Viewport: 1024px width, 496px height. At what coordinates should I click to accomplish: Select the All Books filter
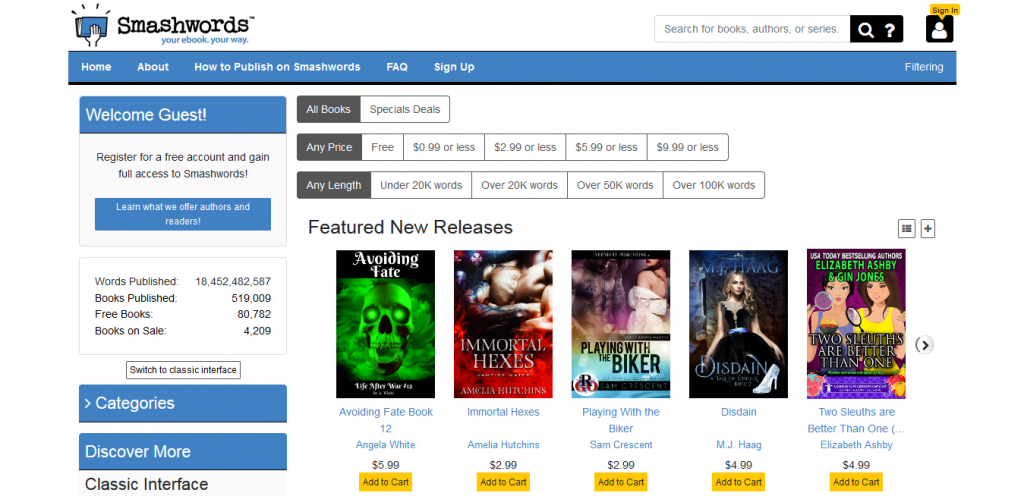point(328,109)
